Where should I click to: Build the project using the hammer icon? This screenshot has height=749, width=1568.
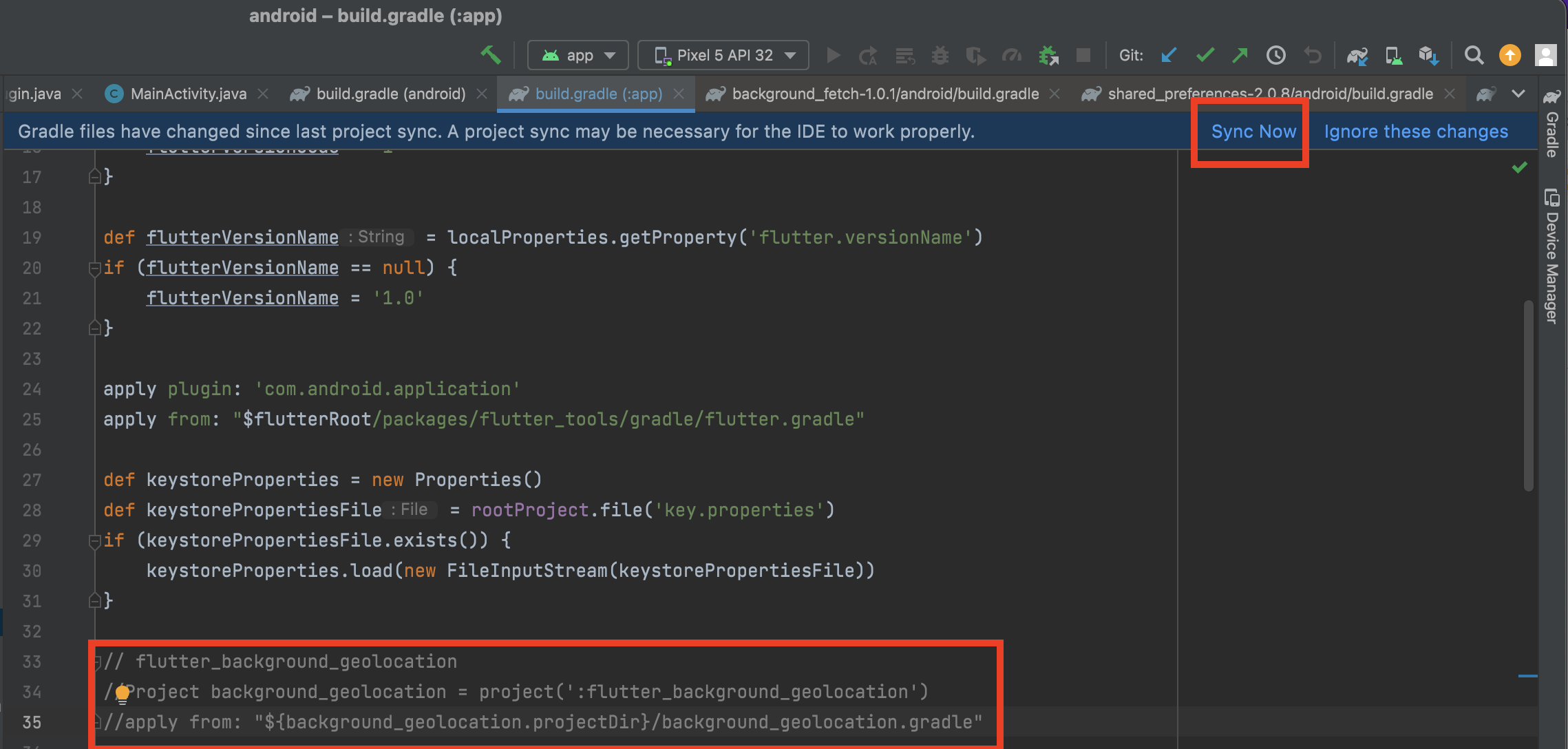[x=491, y=54]
